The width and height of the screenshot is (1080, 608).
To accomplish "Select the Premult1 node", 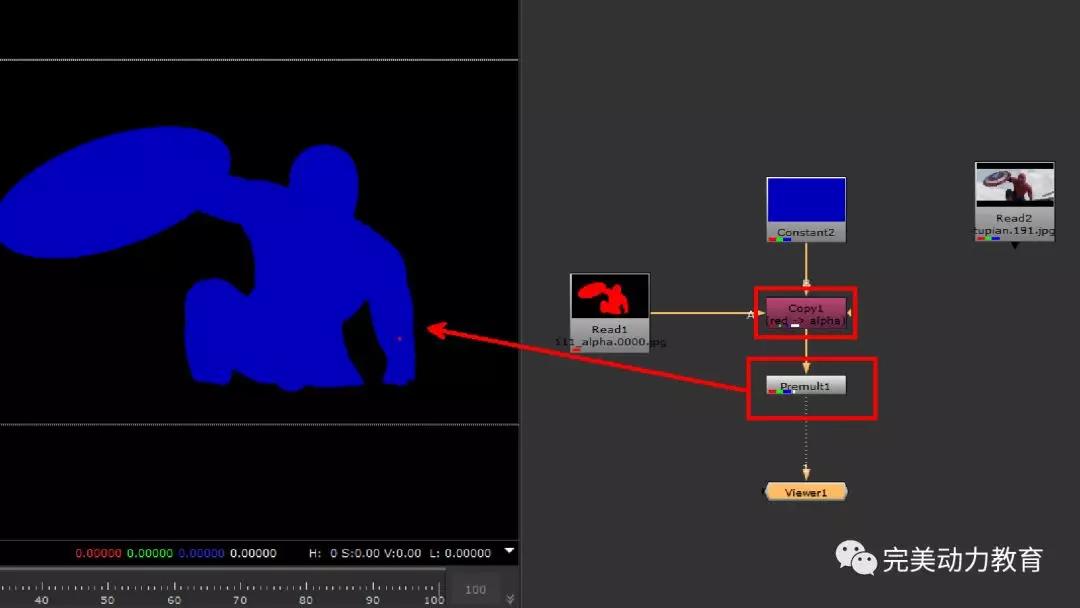I will [x=806, y=386].
